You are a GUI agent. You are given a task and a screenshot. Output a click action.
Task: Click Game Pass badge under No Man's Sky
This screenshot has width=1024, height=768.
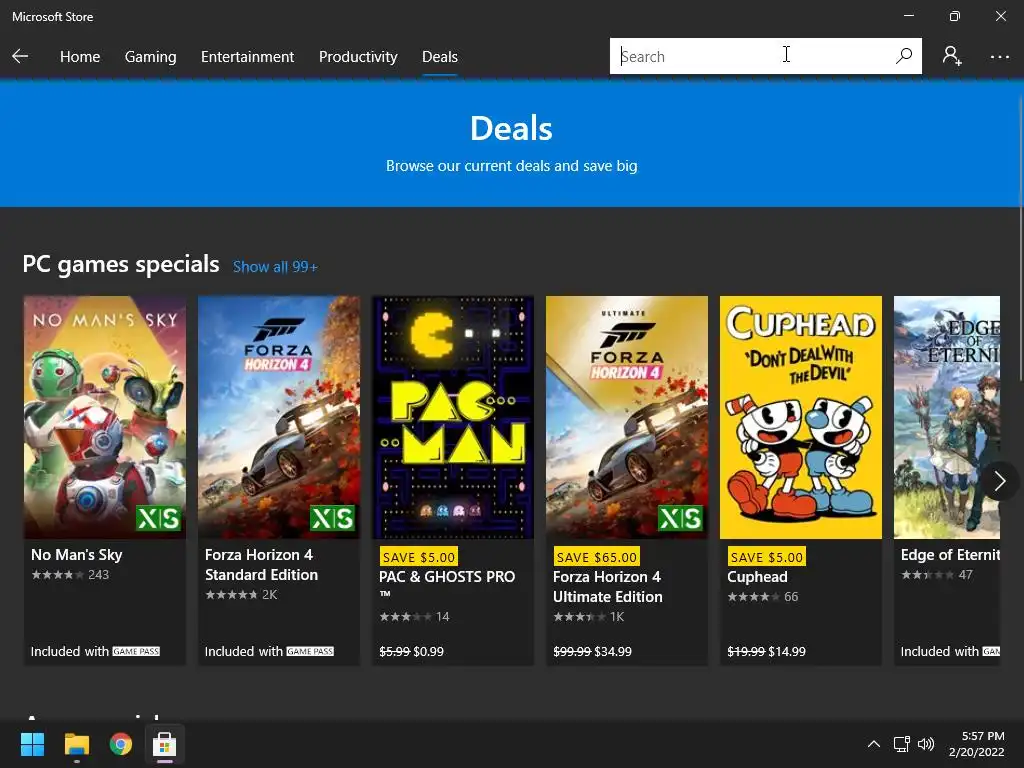click(136, 651)
